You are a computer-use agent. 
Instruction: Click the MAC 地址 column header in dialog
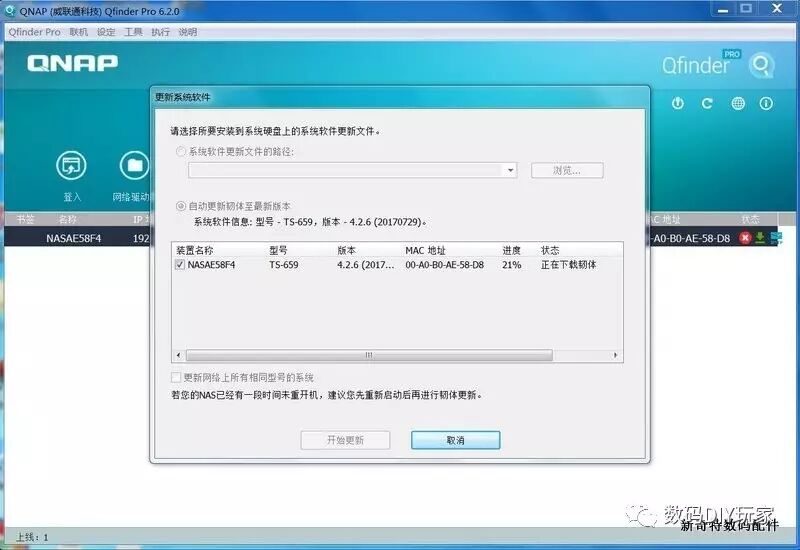[426, 251]
